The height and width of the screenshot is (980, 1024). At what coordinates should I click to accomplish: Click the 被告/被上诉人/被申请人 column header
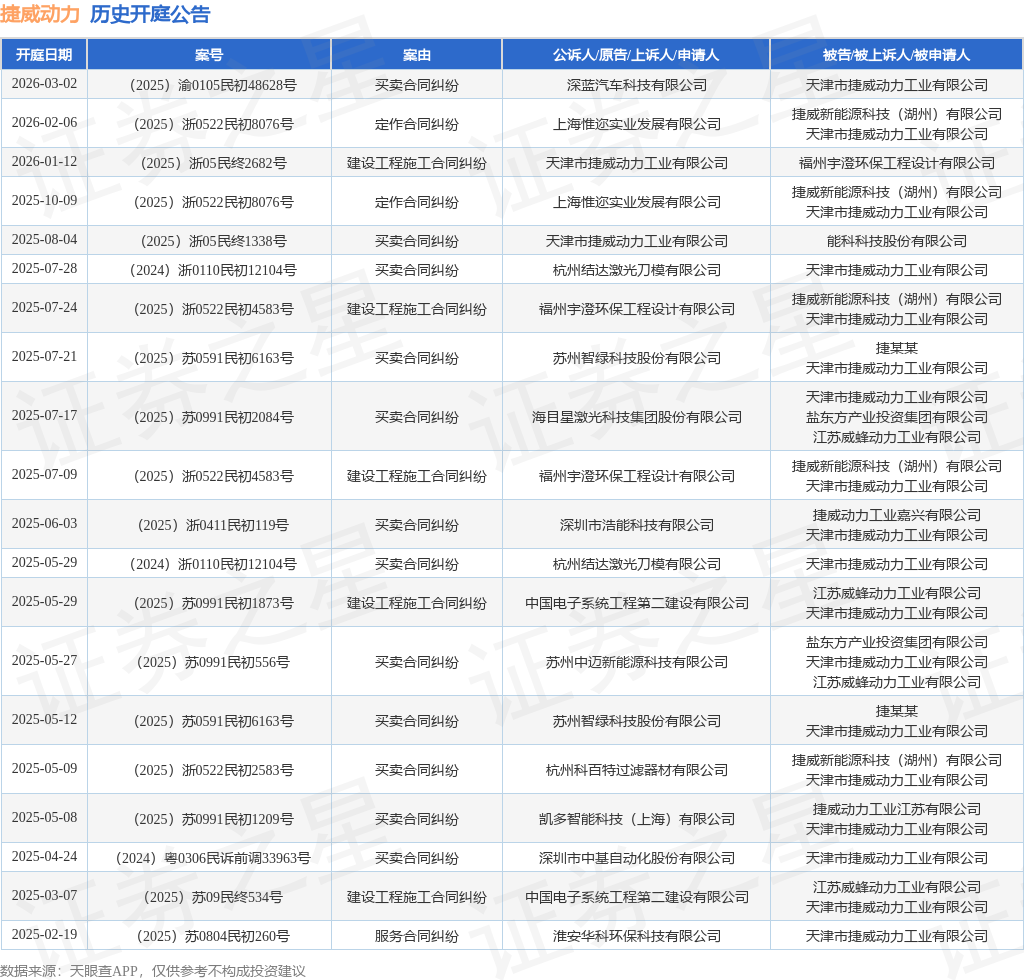pos(897,55)
